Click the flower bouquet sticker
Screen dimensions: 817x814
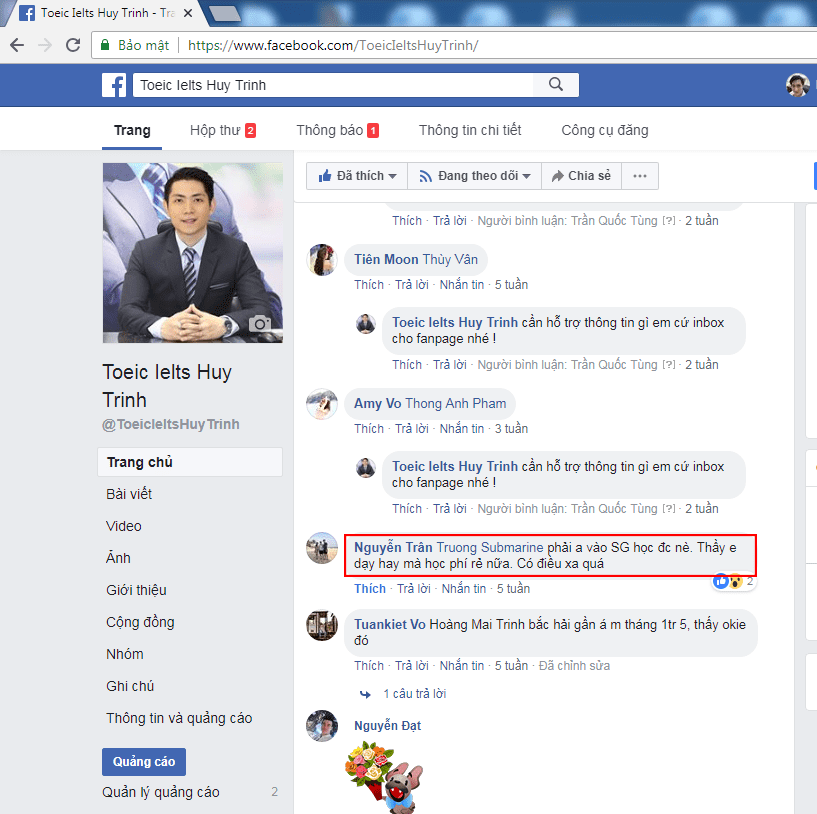384,777
